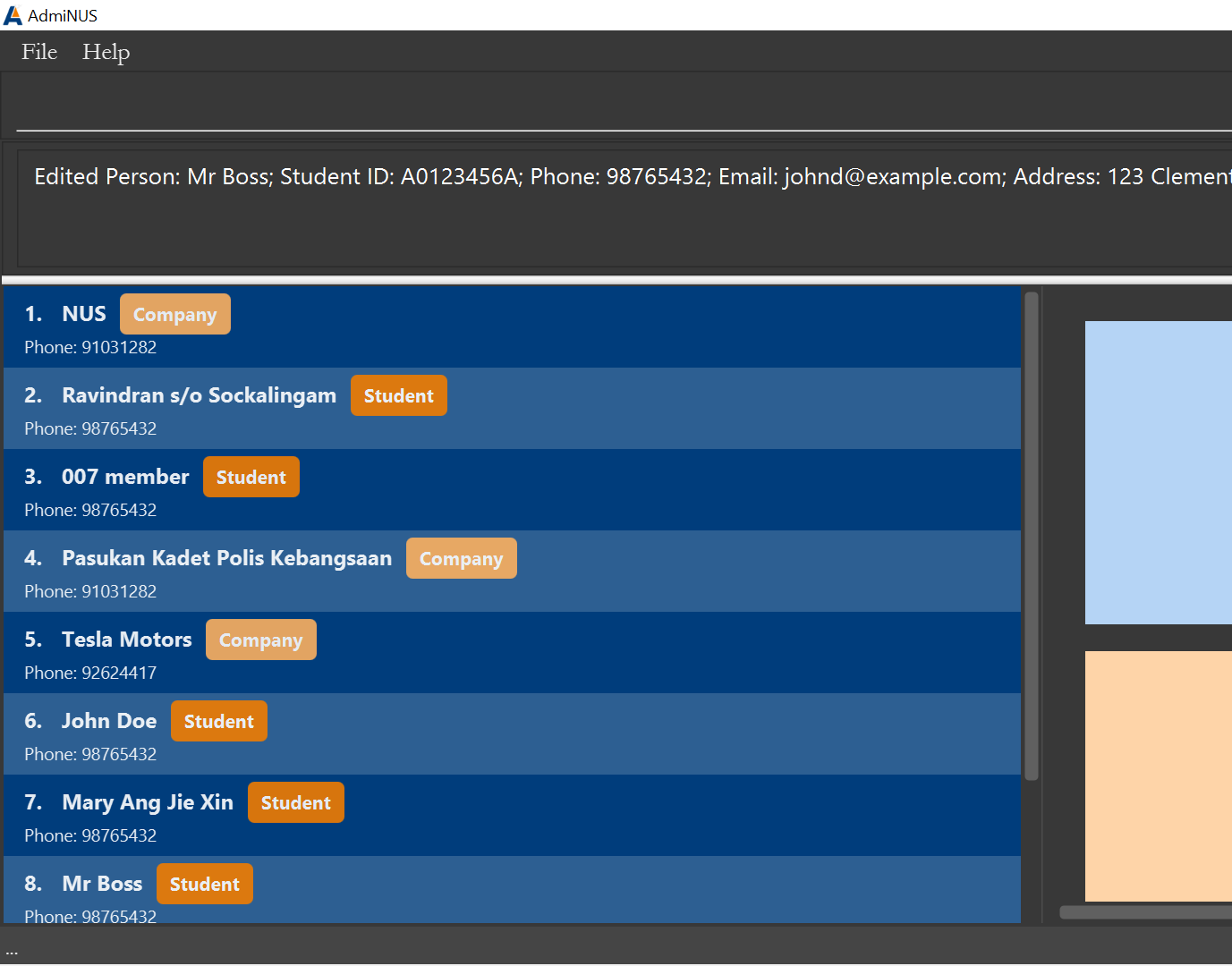Screen dimensions: 1232x966
Task: Click the peach colored panel on right
Action: (1159, 776)
